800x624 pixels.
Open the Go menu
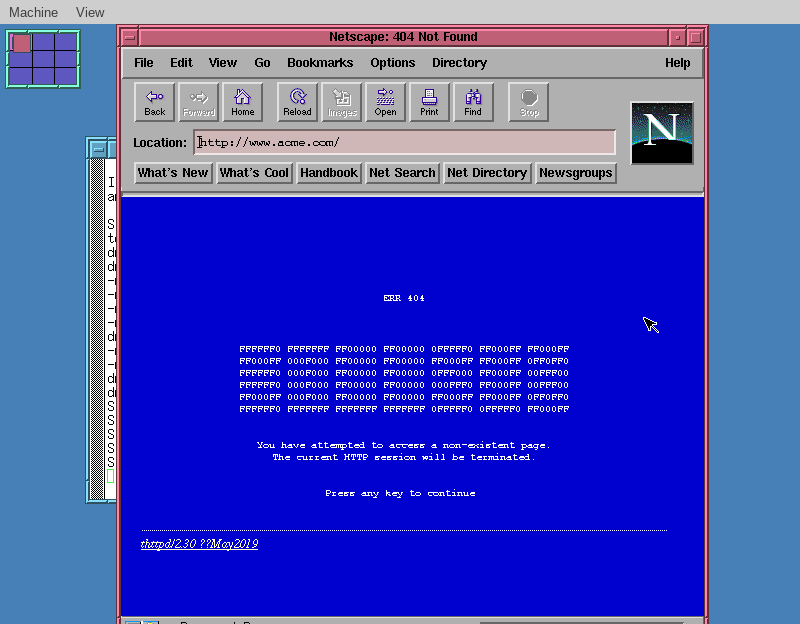262,63
